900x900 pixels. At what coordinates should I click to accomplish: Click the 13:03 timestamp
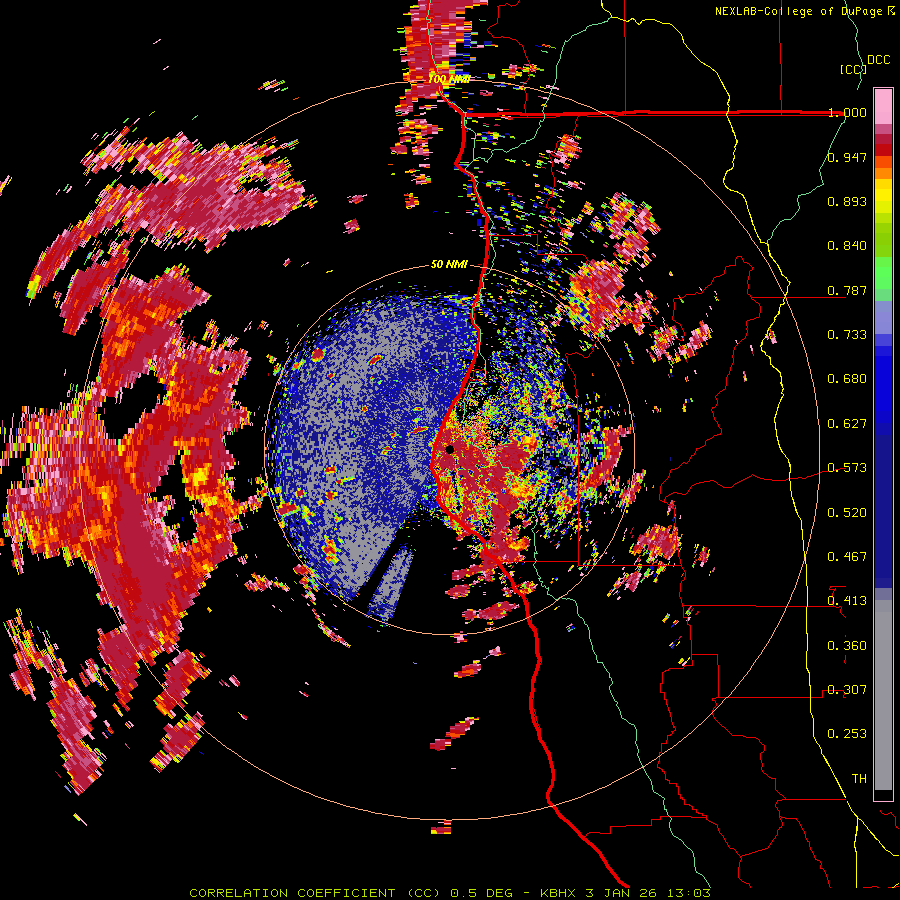click(690, 893)
